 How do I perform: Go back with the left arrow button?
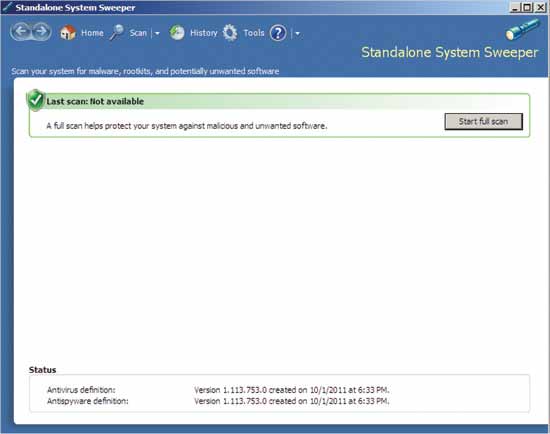(21, 32)
